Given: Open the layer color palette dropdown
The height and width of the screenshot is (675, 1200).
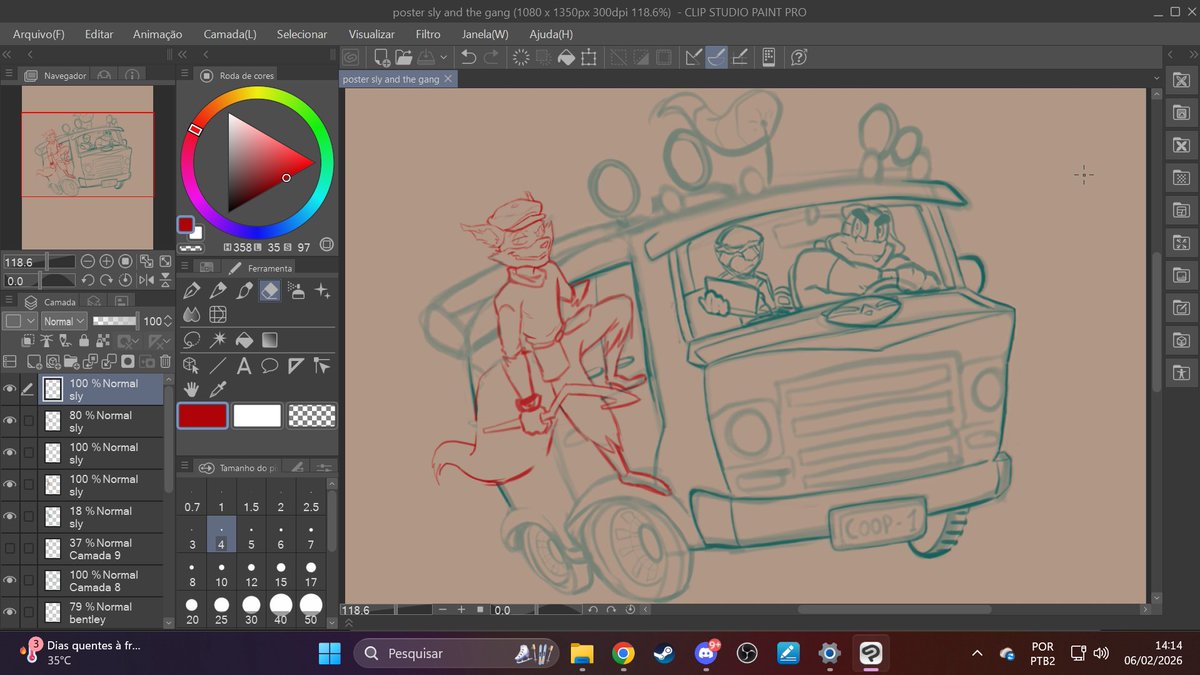Looking at the screenshot, I should coord(20,321).
